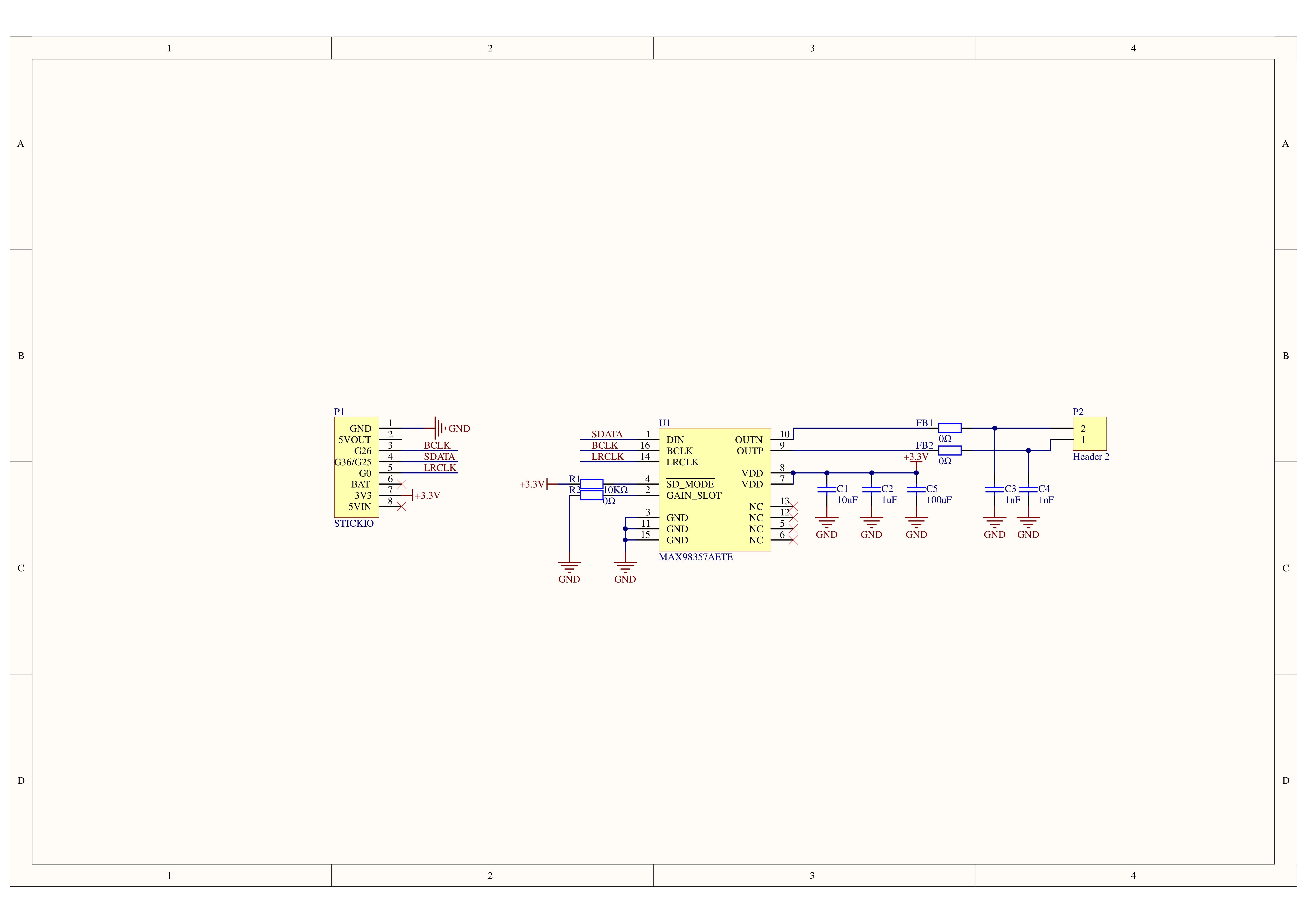Click the 10uF value of C1

coord(847,500)
